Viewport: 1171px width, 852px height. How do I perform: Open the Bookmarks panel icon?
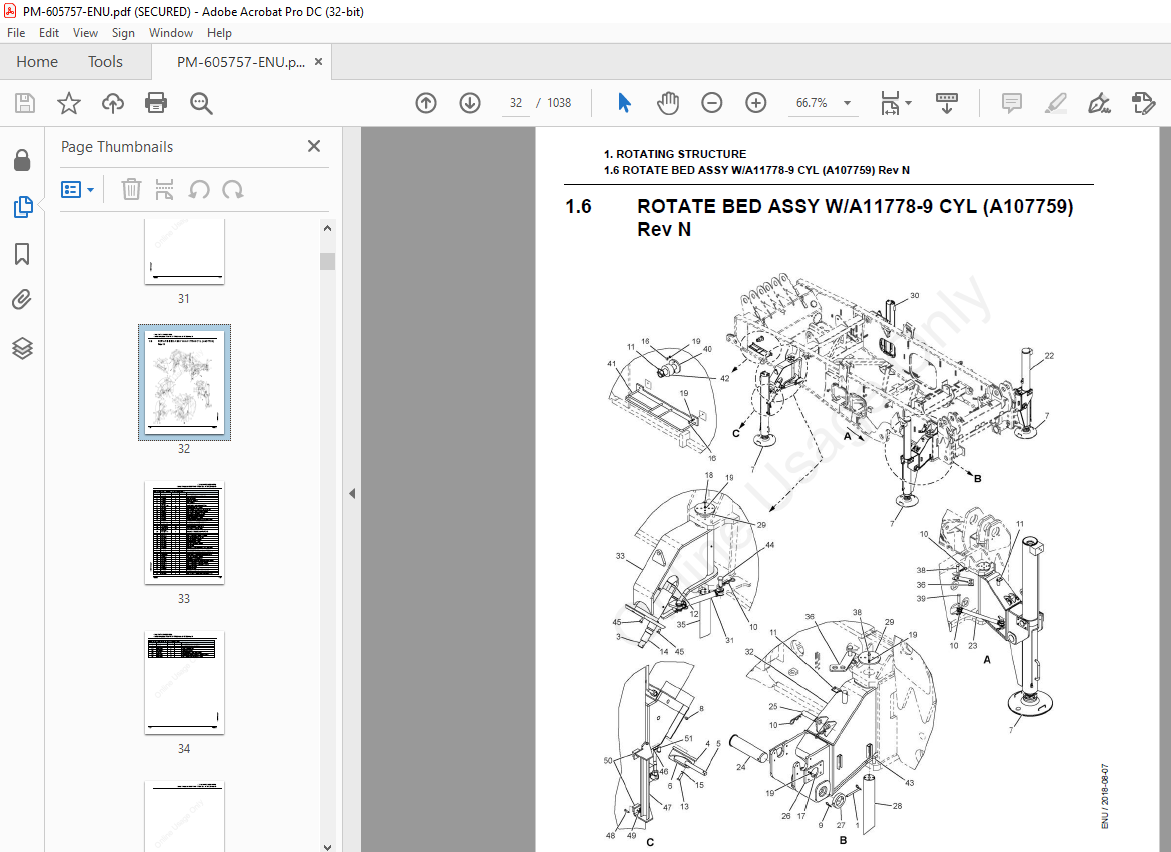(x=22, y=254)
